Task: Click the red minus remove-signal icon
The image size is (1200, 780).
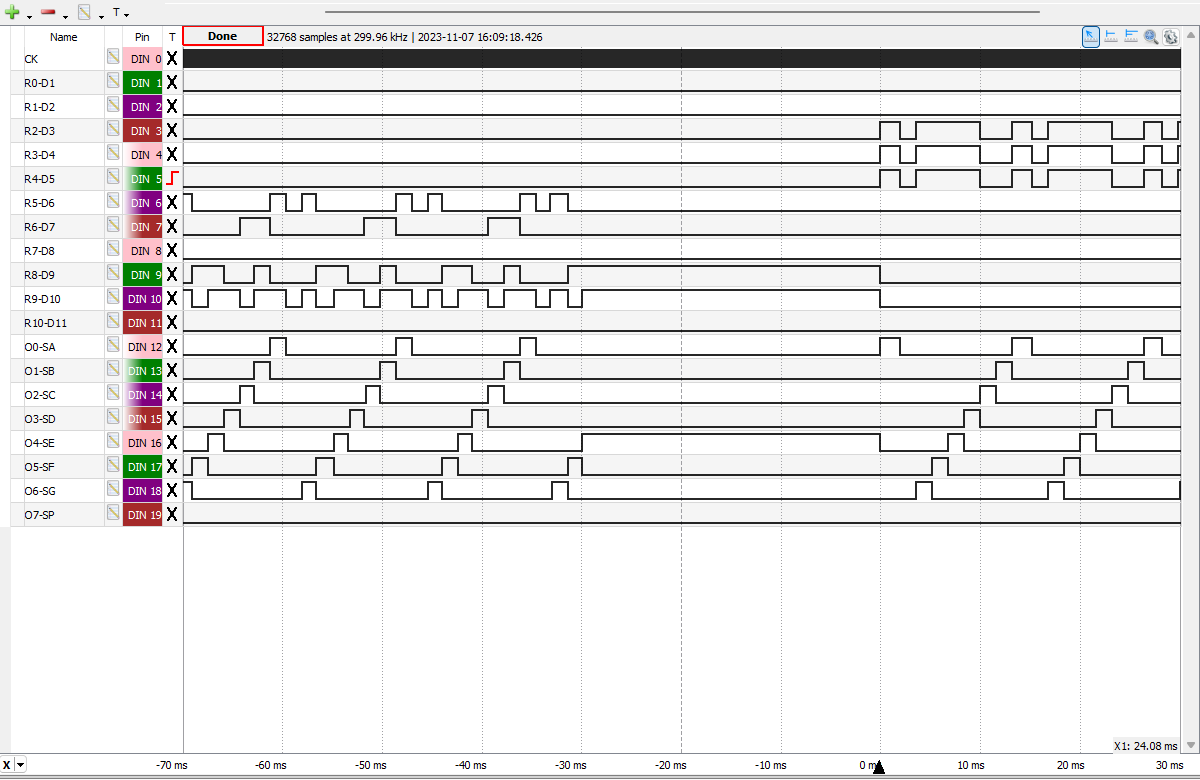Action: (48, 13)
